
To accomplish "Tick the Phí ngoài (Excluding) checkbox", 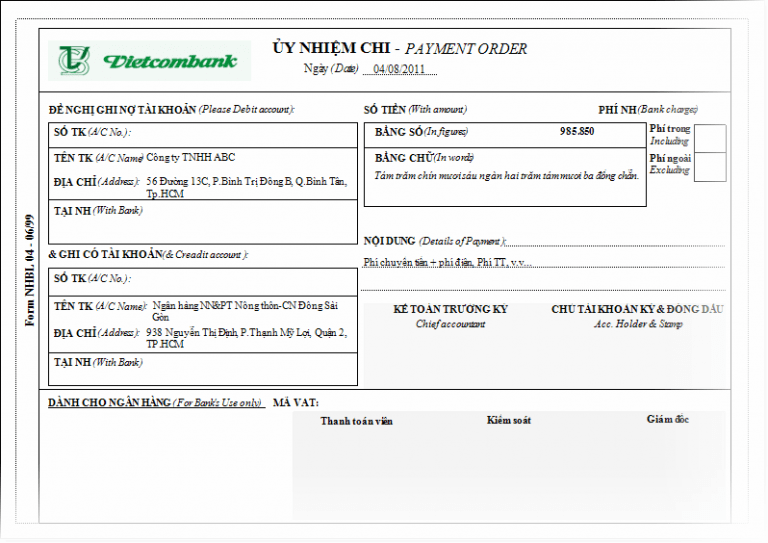I will 709,167.
